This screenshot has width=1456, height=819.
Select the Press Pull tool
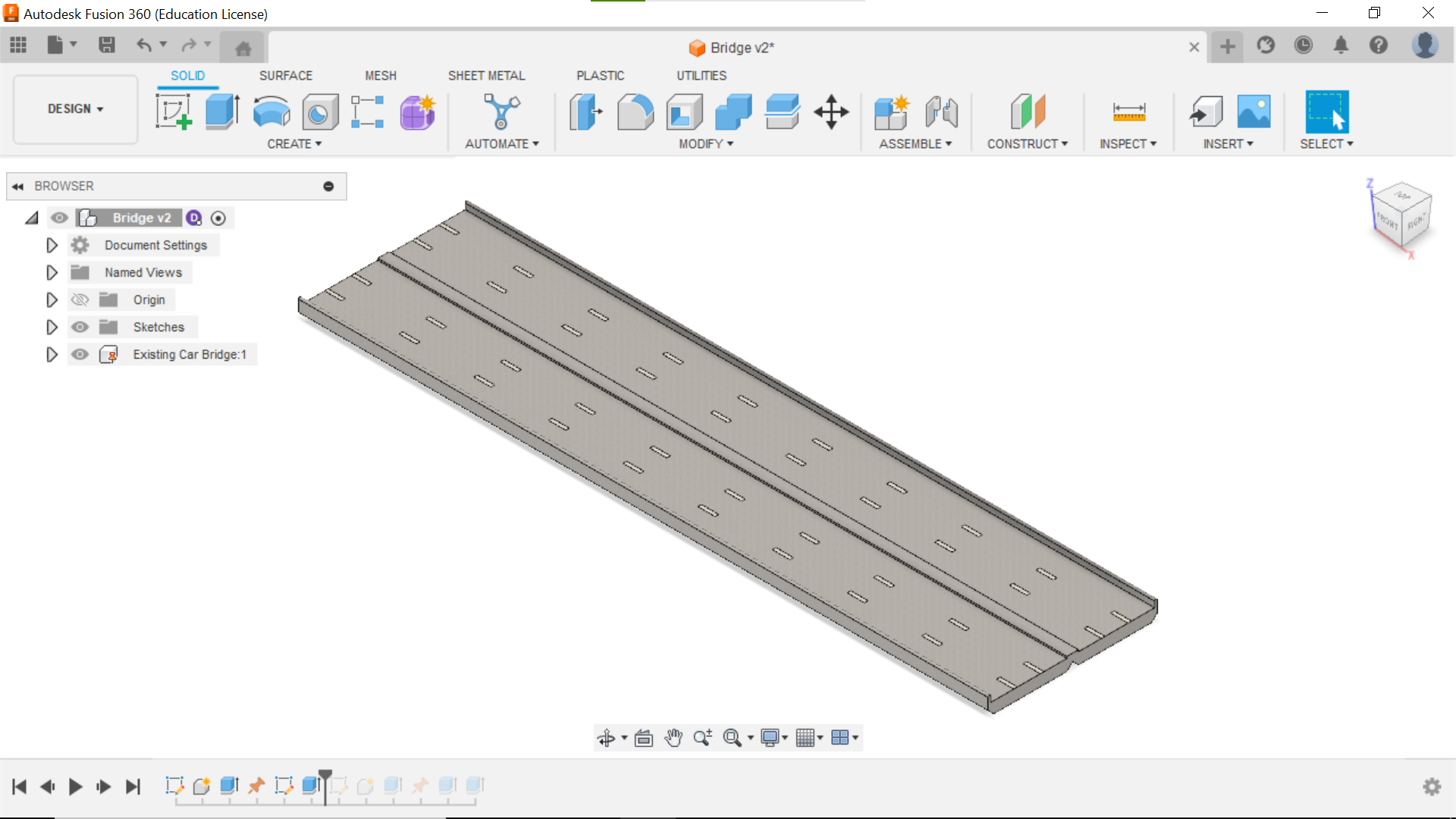[585, 112]
